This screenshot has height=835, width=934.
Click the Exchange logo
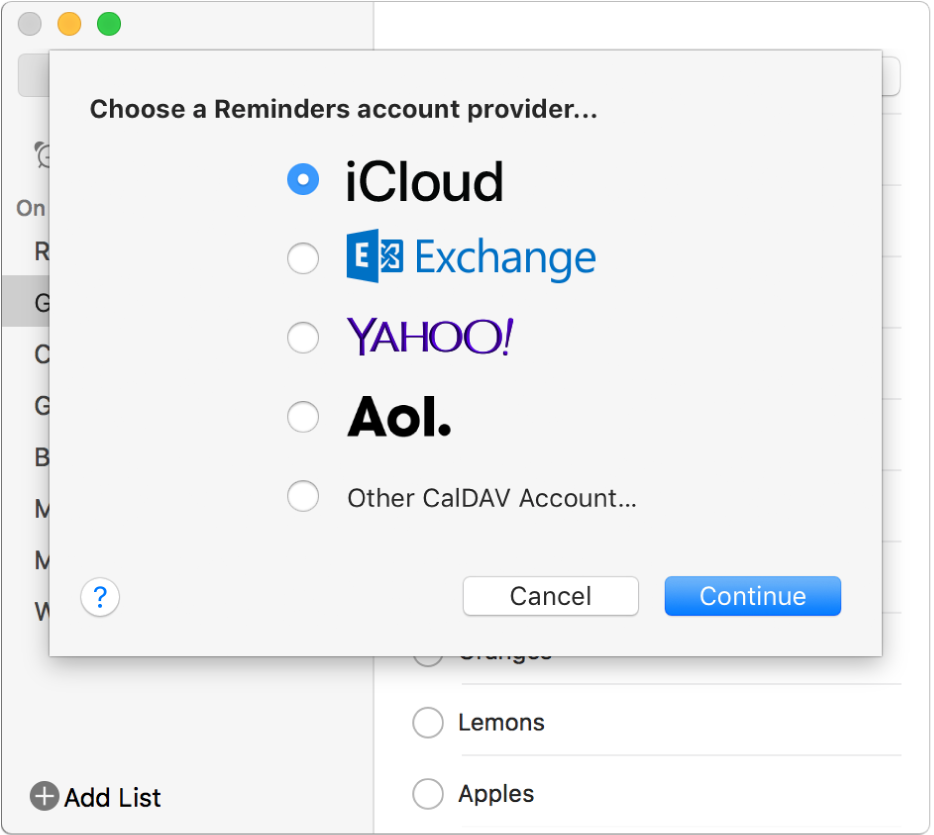pyautogui.click(x=471, y=258)
